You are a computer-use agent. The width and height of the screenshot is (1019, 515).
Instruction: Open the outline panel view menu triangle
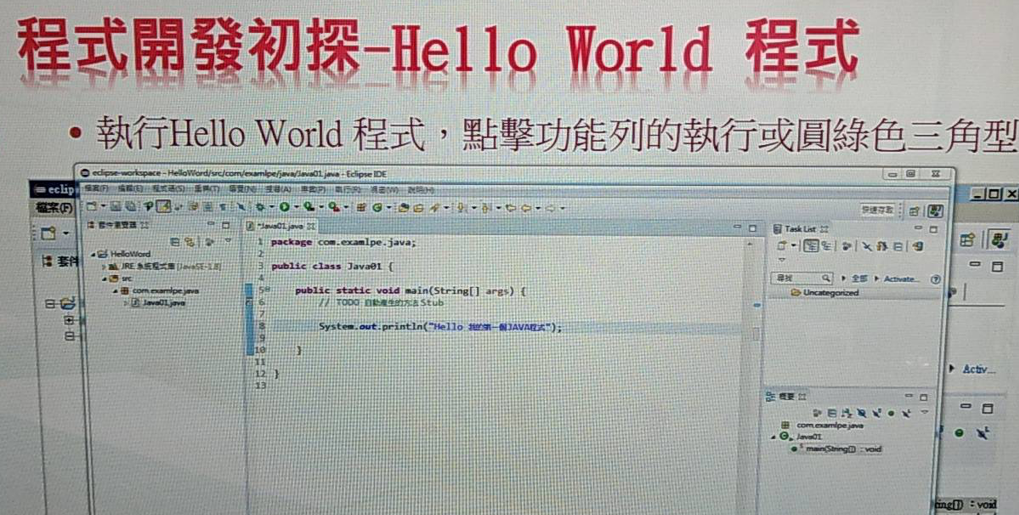(x=925, y=412)
